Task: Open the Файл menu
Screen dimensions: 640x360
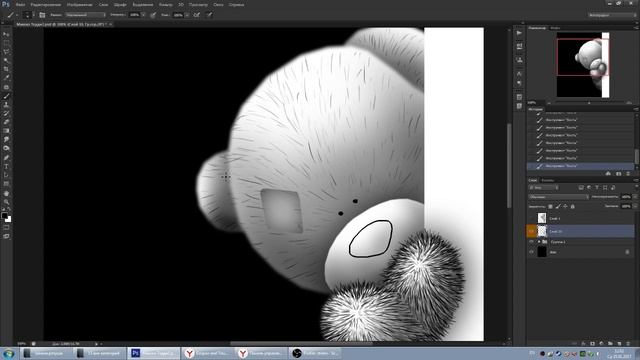Action: (x=20, y=4)
